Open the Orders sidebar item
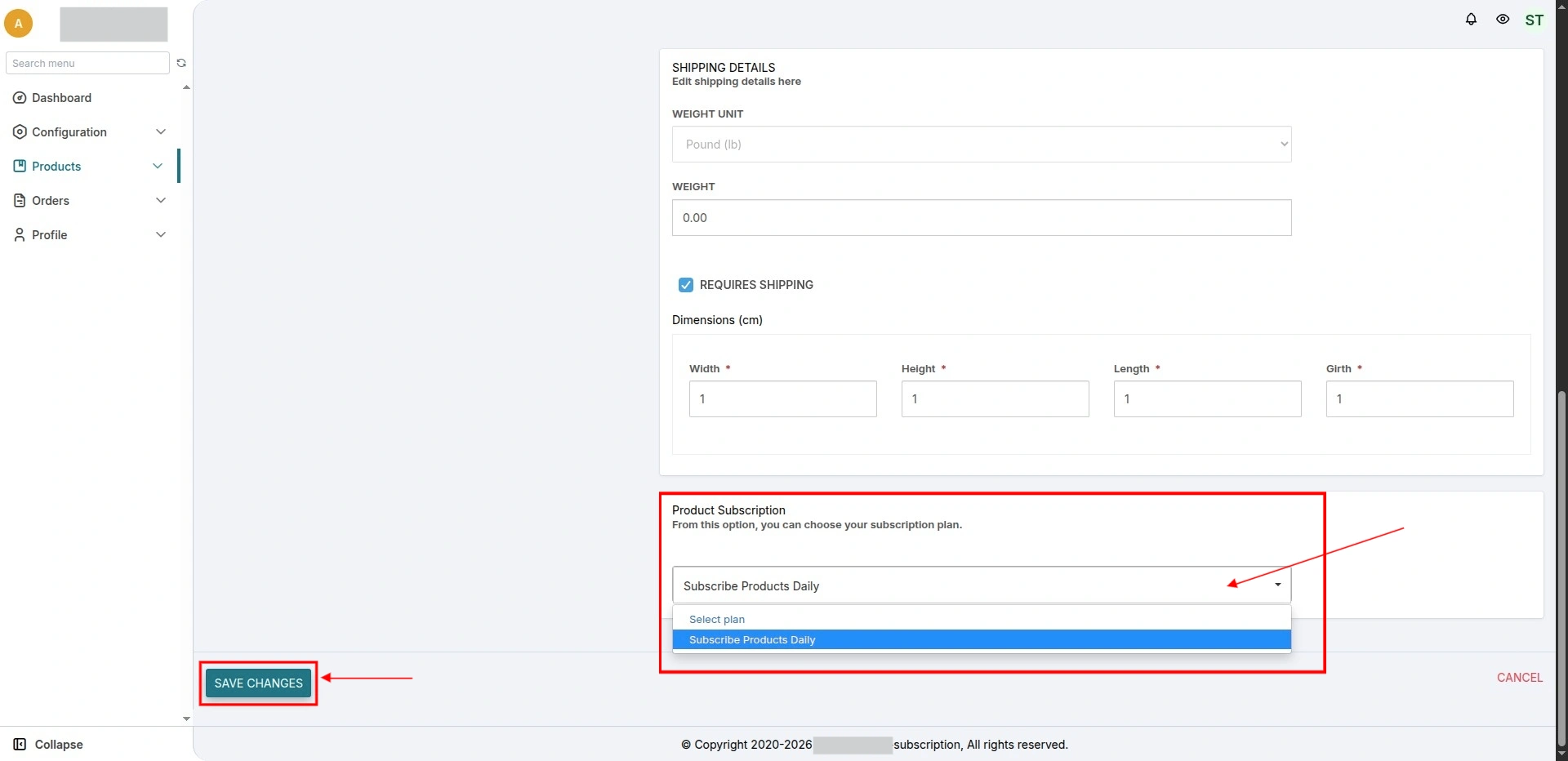 pyautogui.click(x=51, y=200)
